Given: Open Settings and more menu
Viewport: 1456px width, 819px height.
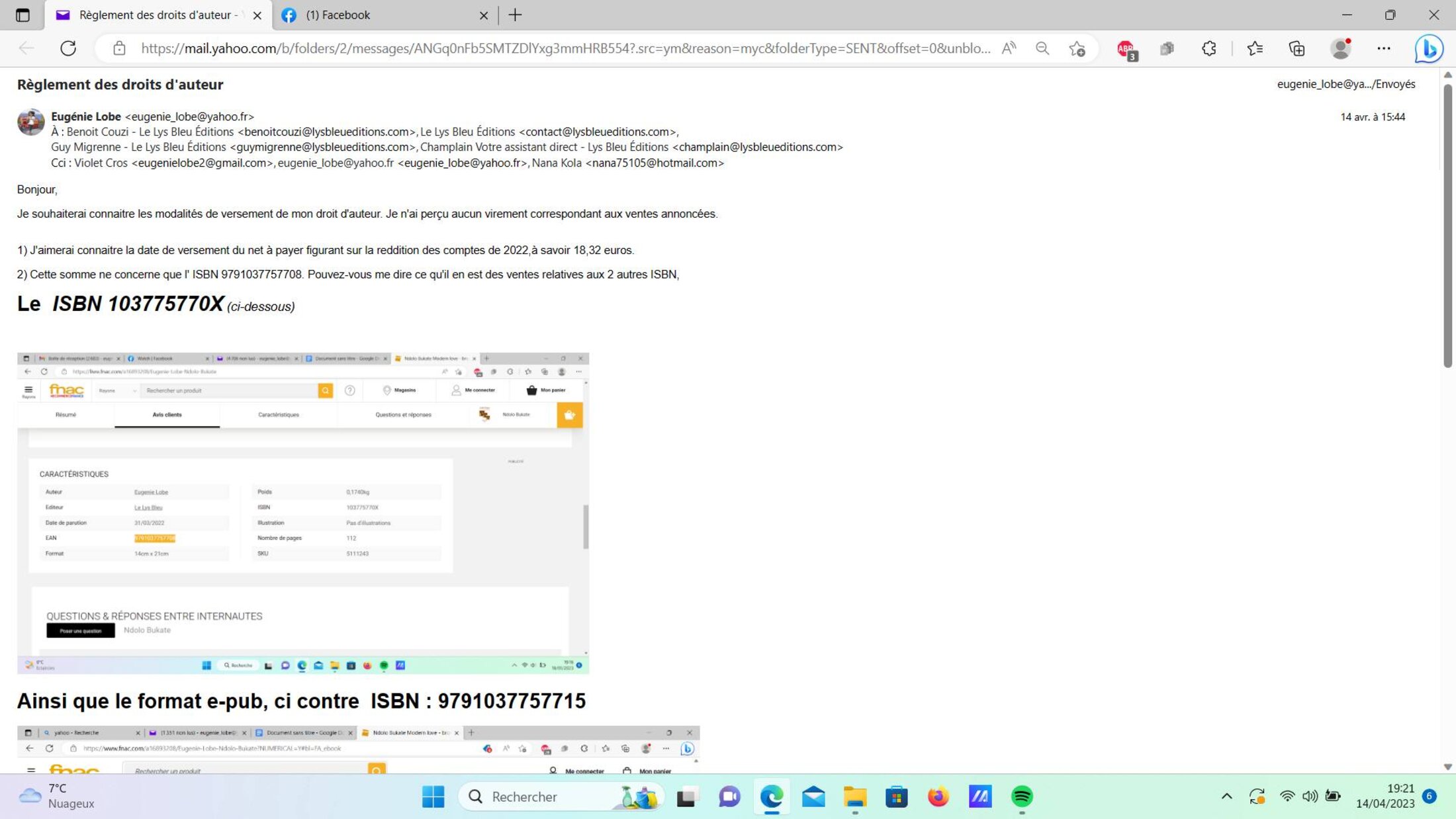Looking at the screenshot, I should (1384, 48).
